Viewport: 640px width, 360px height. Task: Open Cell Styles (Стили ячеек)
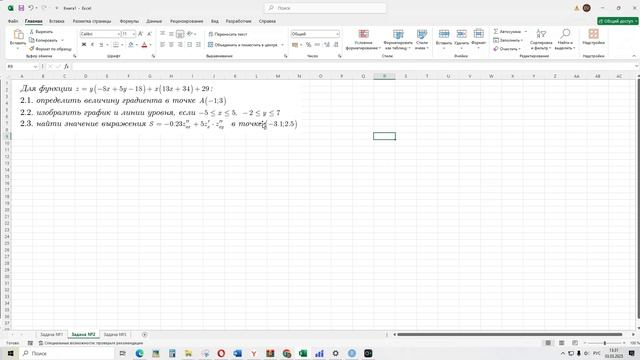coord(422,40)
